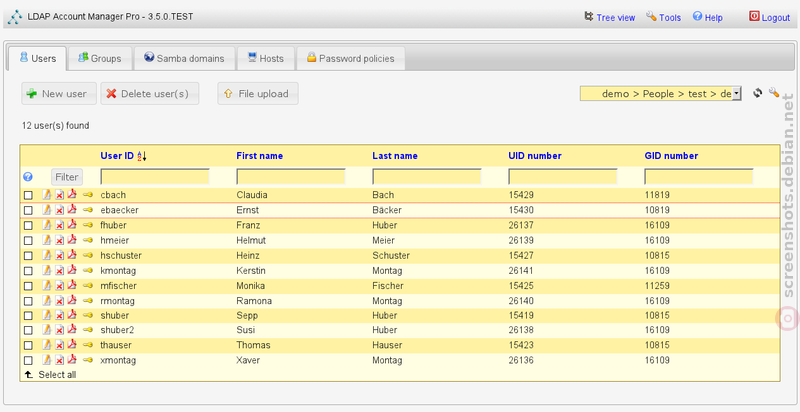Open the demo > People > test suffix dropdown

pos(660,93)
